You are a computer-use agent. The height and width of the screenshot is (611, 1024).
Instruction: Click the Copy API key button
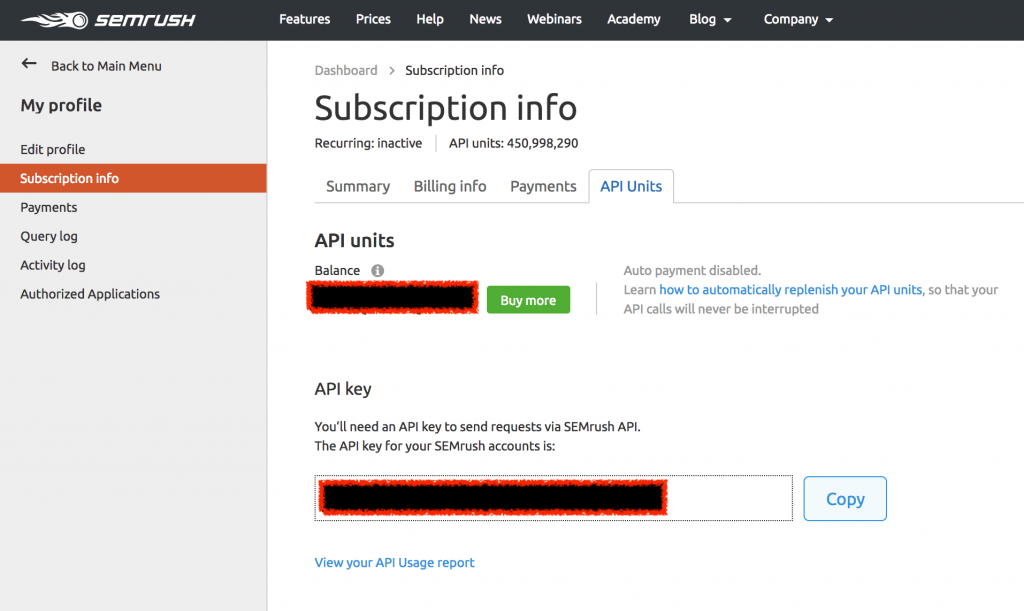click(x=845, y=499)
